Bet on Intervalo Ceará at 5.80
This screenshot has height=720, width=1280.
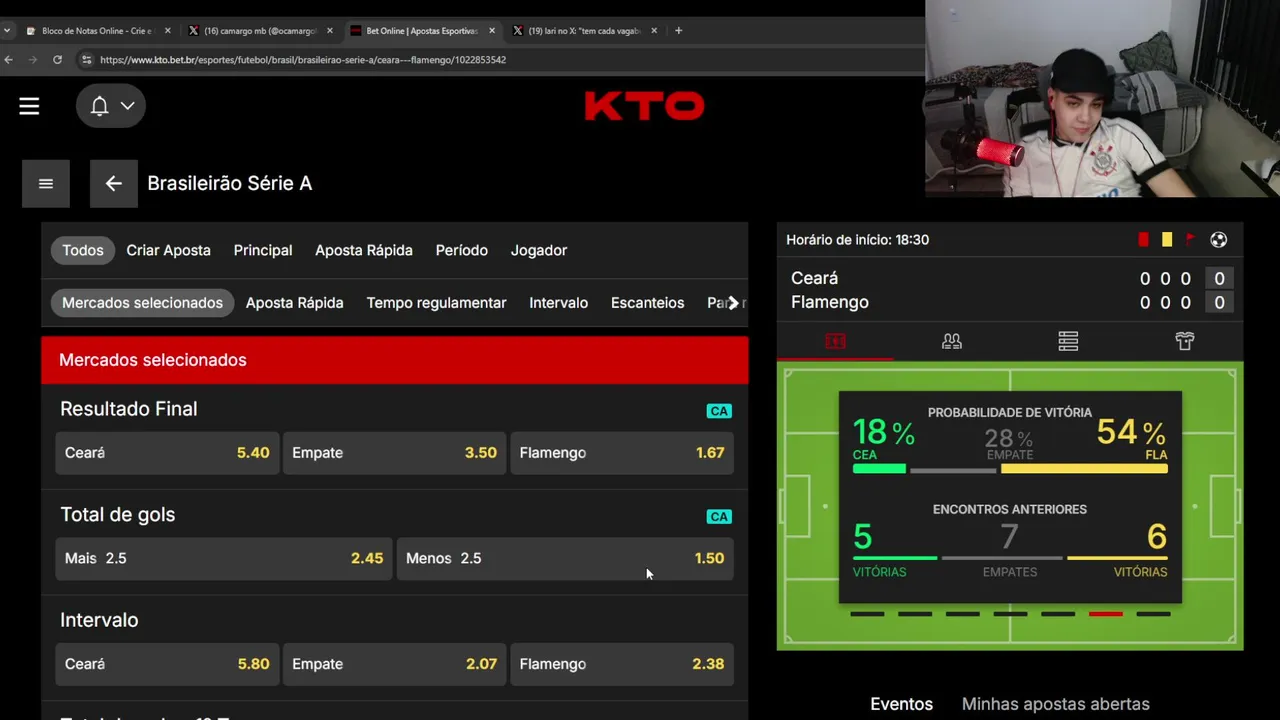pos(167,664)
